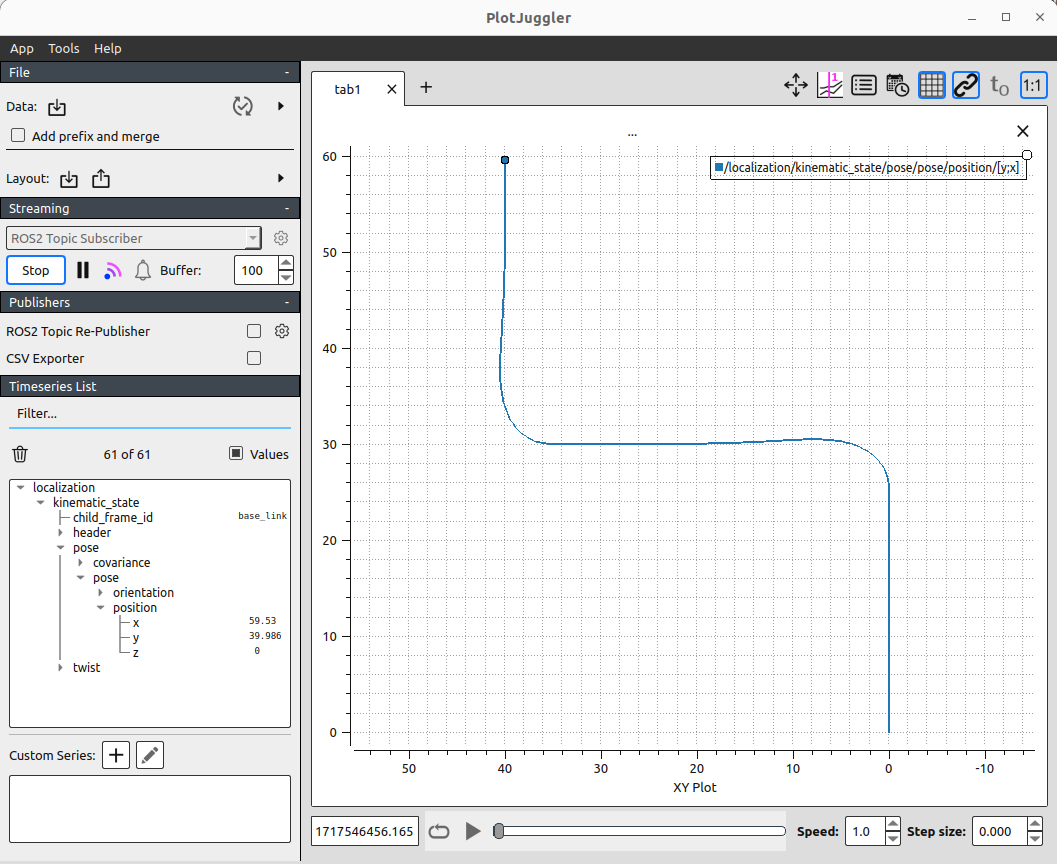
Task: Enable Add prefix and merge checkbox
Action: (x=18, y=136)
